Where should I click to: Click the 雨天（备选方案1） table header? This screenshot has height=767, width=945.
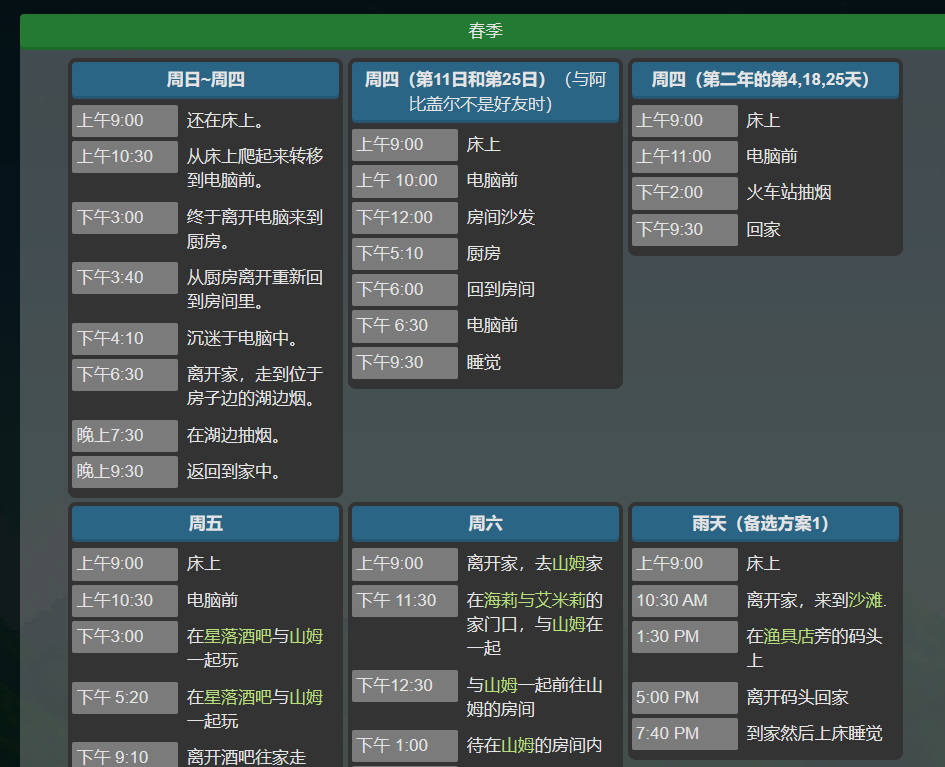click(765, 523)
